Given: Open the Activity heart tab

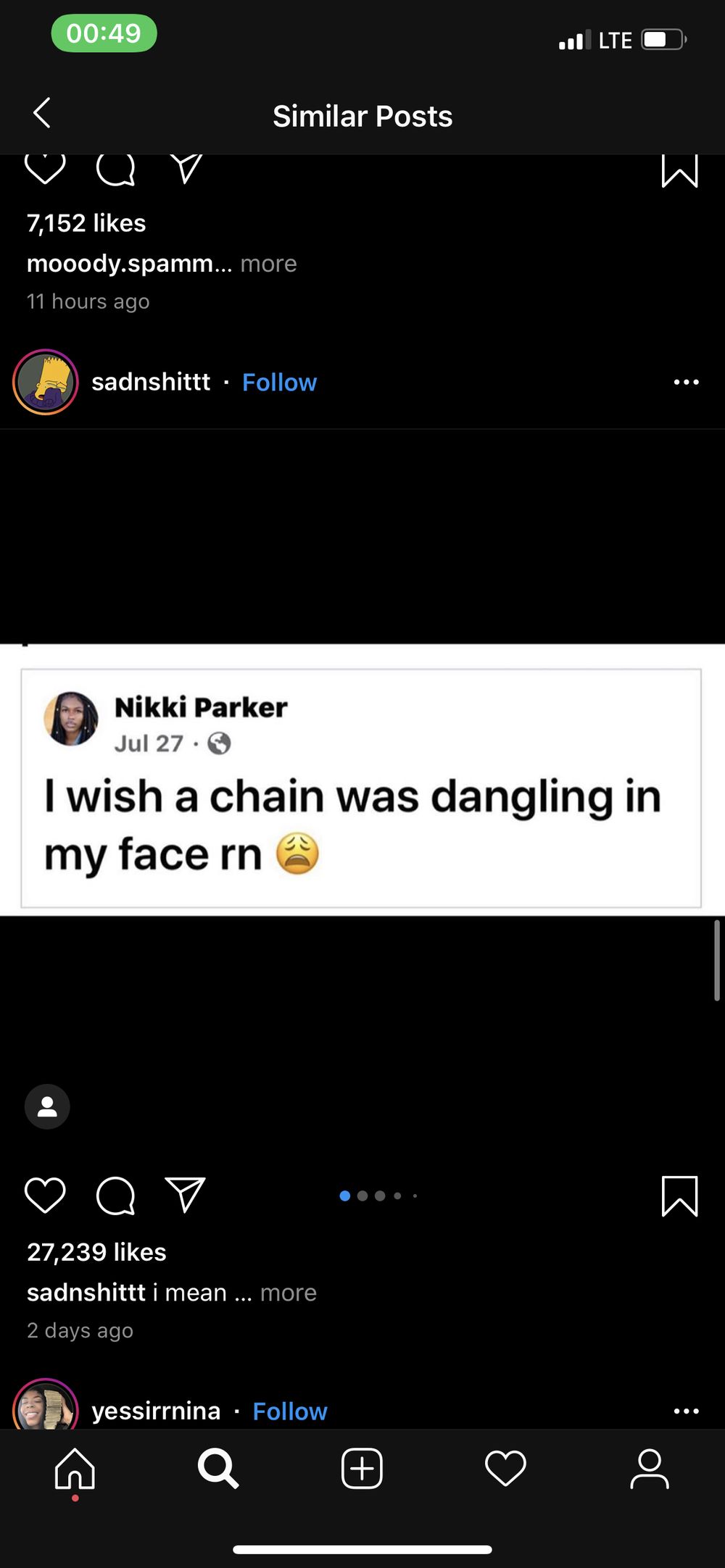Looking at the screenshot, I should pos(505,1469).
